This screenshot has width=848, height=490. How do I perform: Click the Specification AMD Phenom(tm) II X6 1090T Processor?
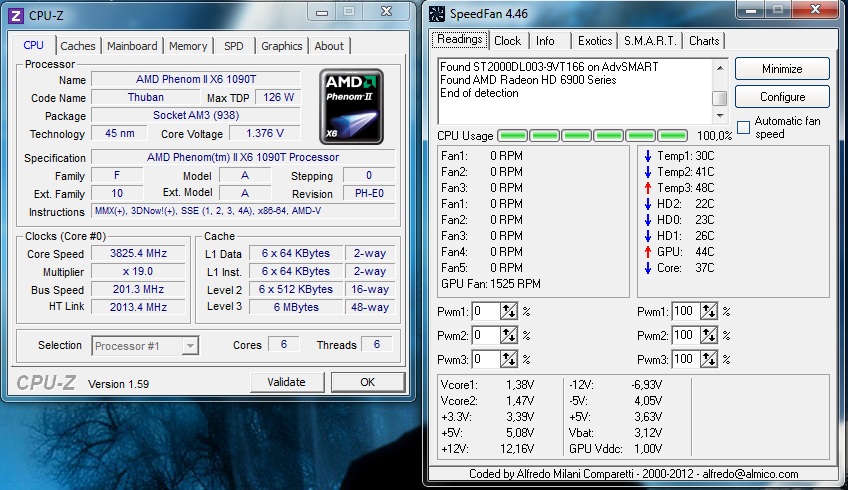pos(243,157)
